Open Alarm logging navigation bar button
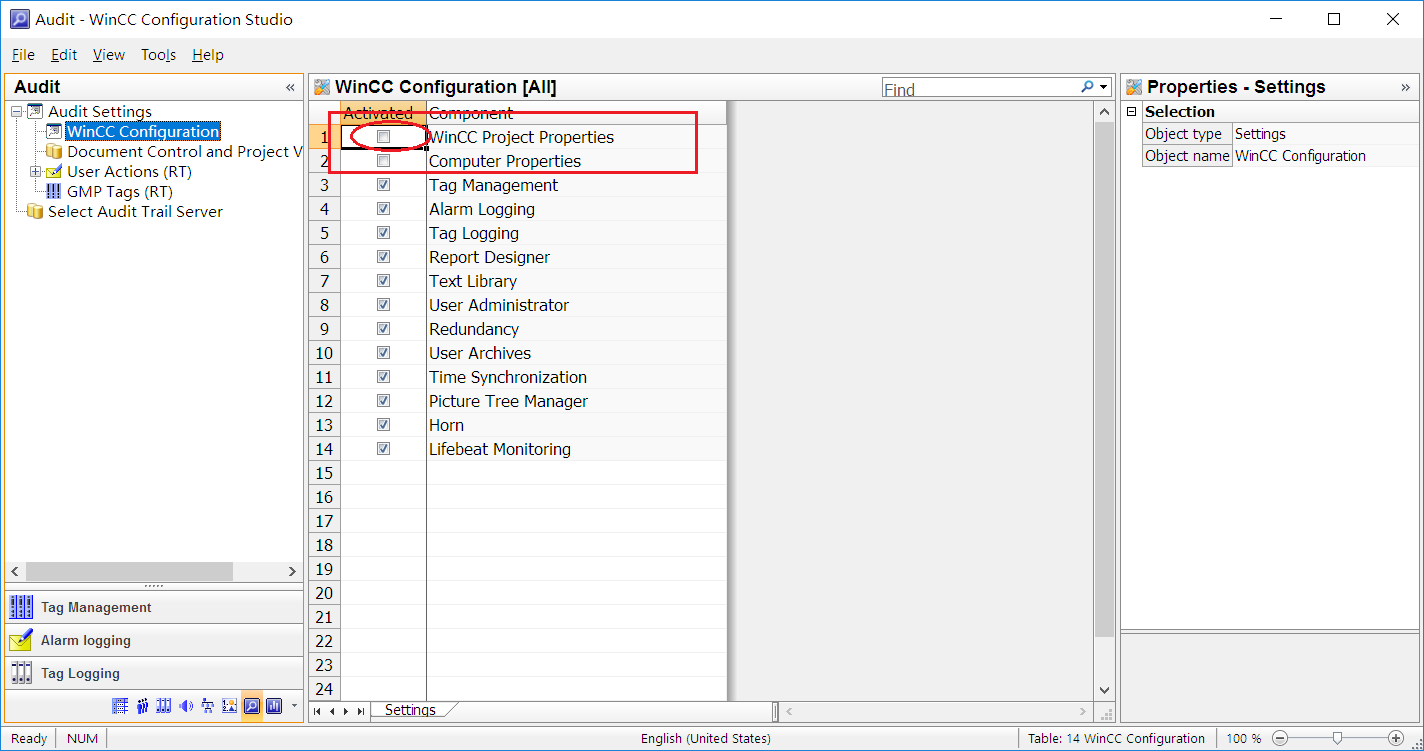This screenshot has height=751, width=1424. [x=154, y=640]
